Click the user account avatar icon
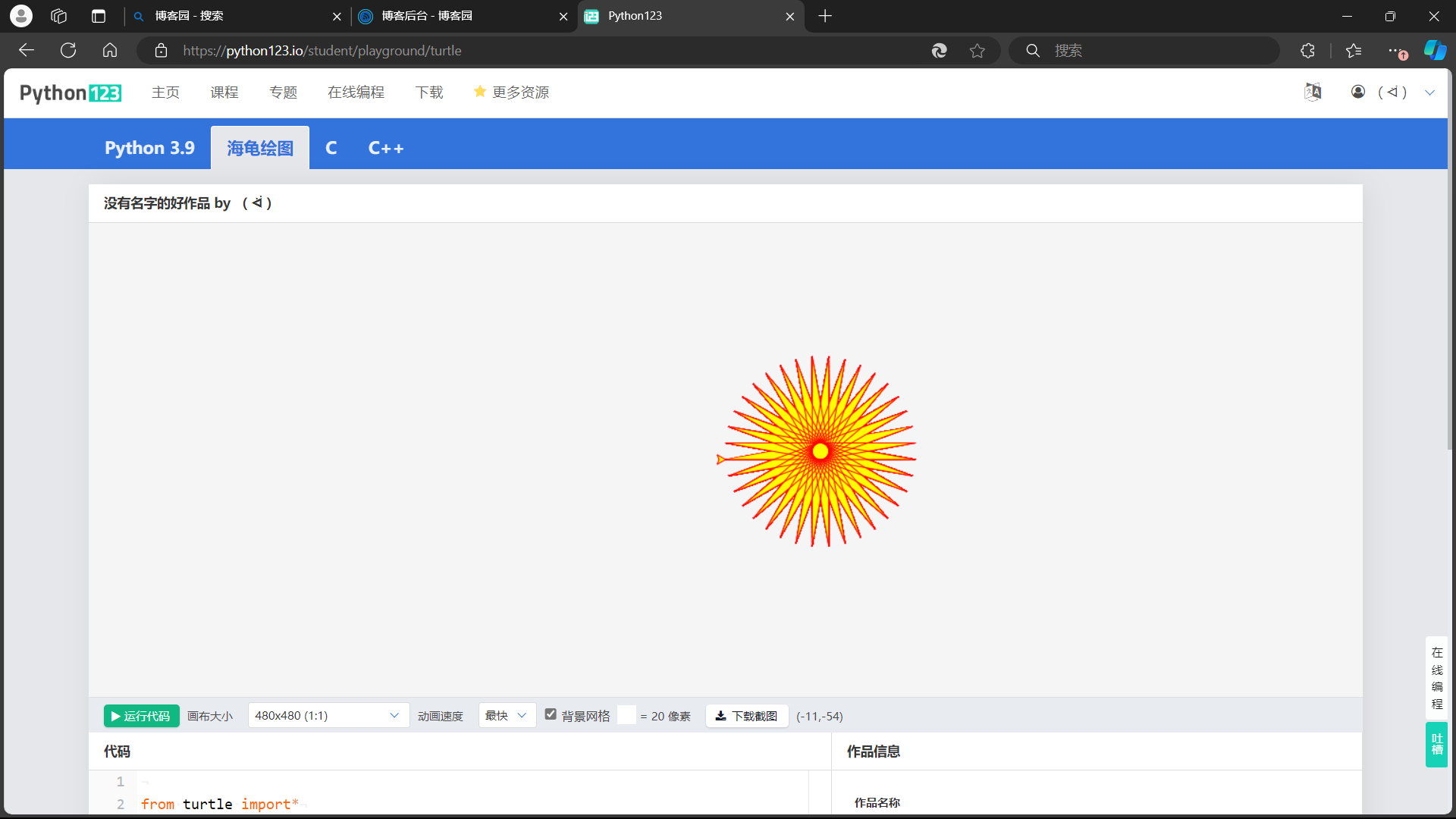The image size is (1456, 819). pos(1358,92)
